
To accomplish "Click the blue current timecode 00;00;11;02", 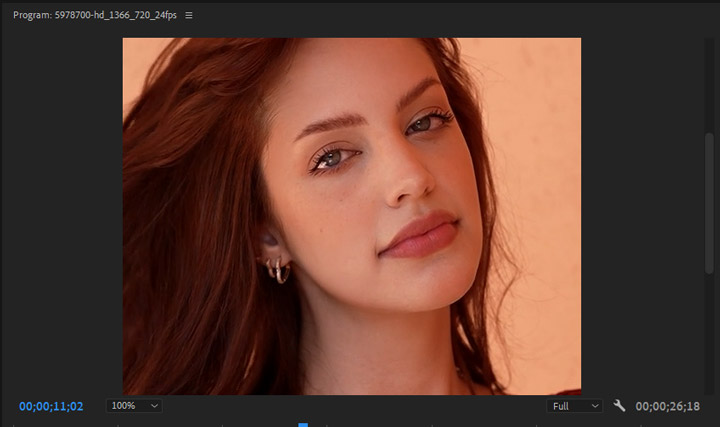I will (x=51, y=406).
